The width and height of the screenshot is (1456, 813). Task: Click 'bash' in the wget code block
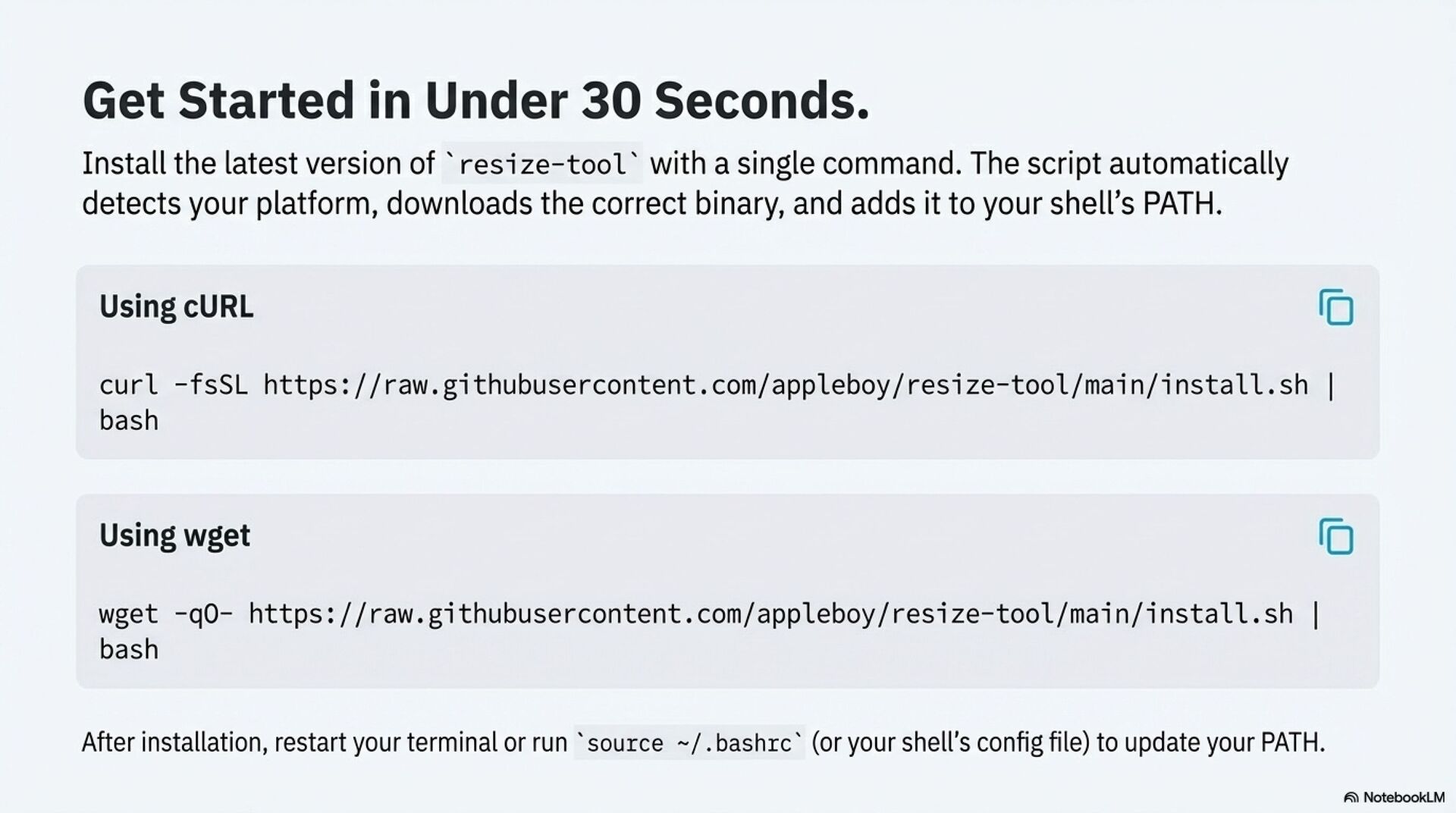tap(129, 650)
